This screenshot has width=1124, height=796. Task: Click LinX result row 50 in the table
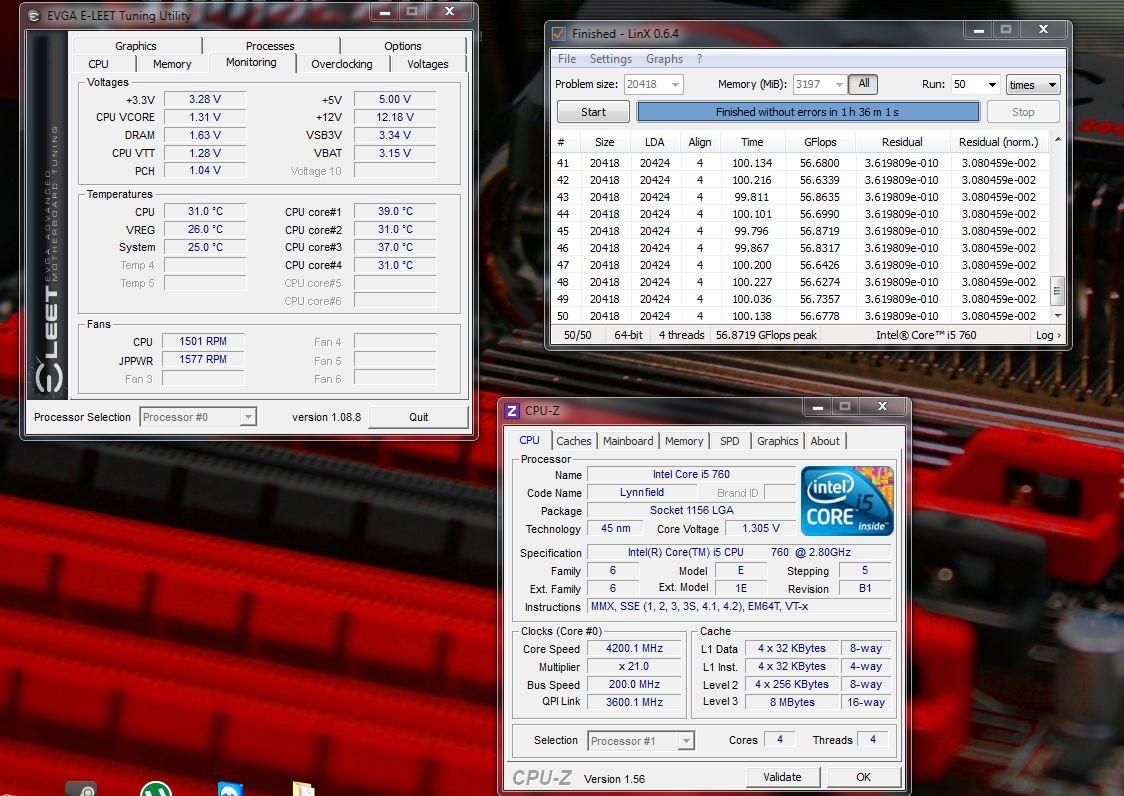[x=799, y=316]
